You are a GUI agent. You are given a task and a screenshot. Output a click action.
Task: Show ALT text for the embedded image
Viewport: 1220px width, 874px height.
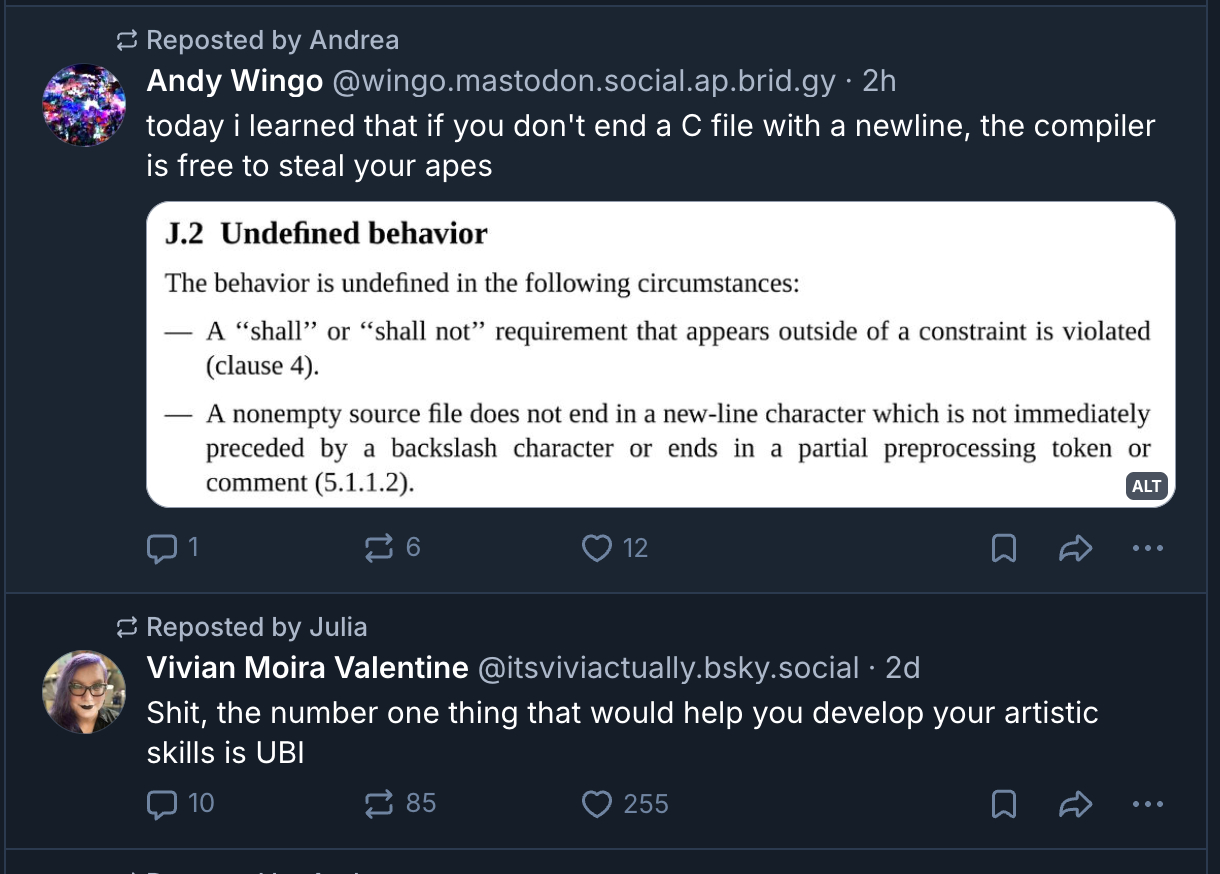pyautogui.click(x=1146, y=486)
